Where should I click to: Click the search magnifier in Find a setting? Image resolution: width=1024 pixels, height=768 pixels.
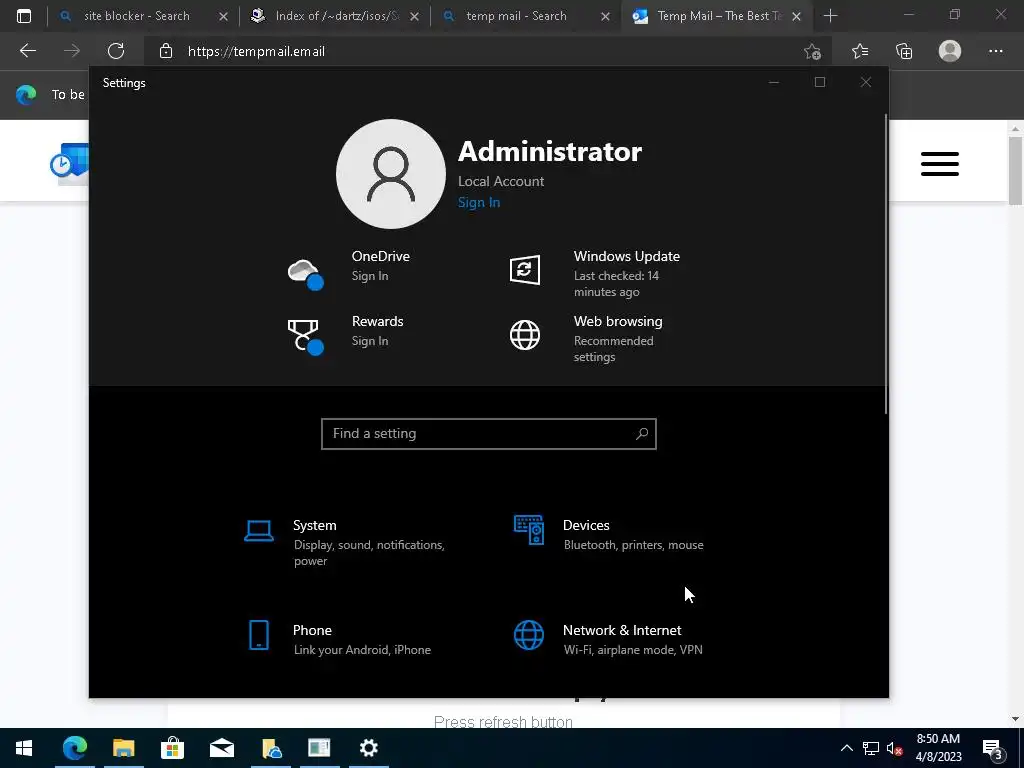[642, 434]
